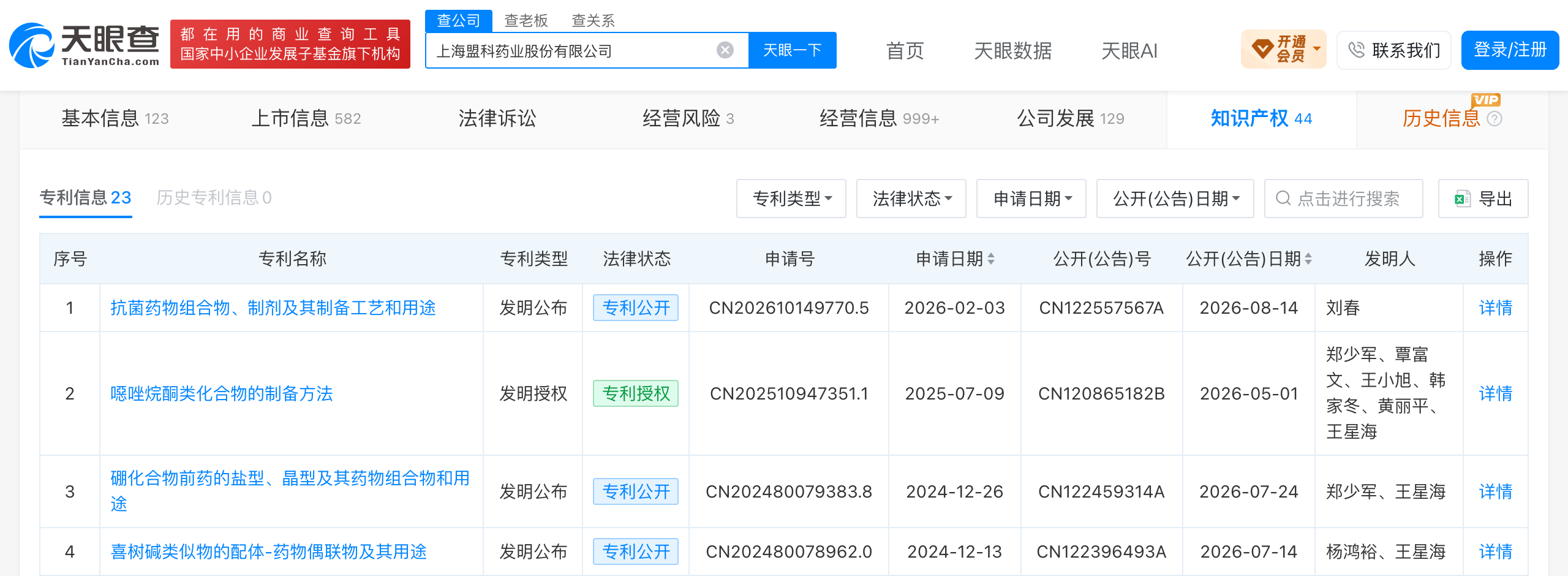
Task: Click the Excel icon on 导出 button
Action: click(1463, 199)
